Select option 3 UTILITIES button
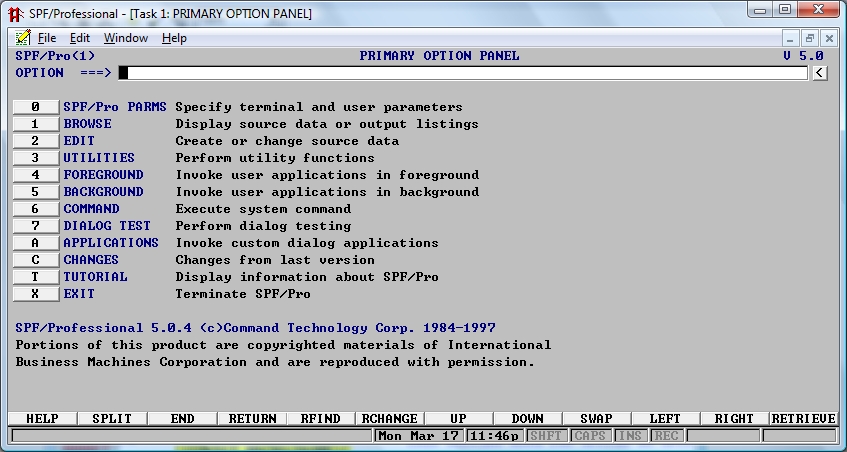 tap(36, 158)
